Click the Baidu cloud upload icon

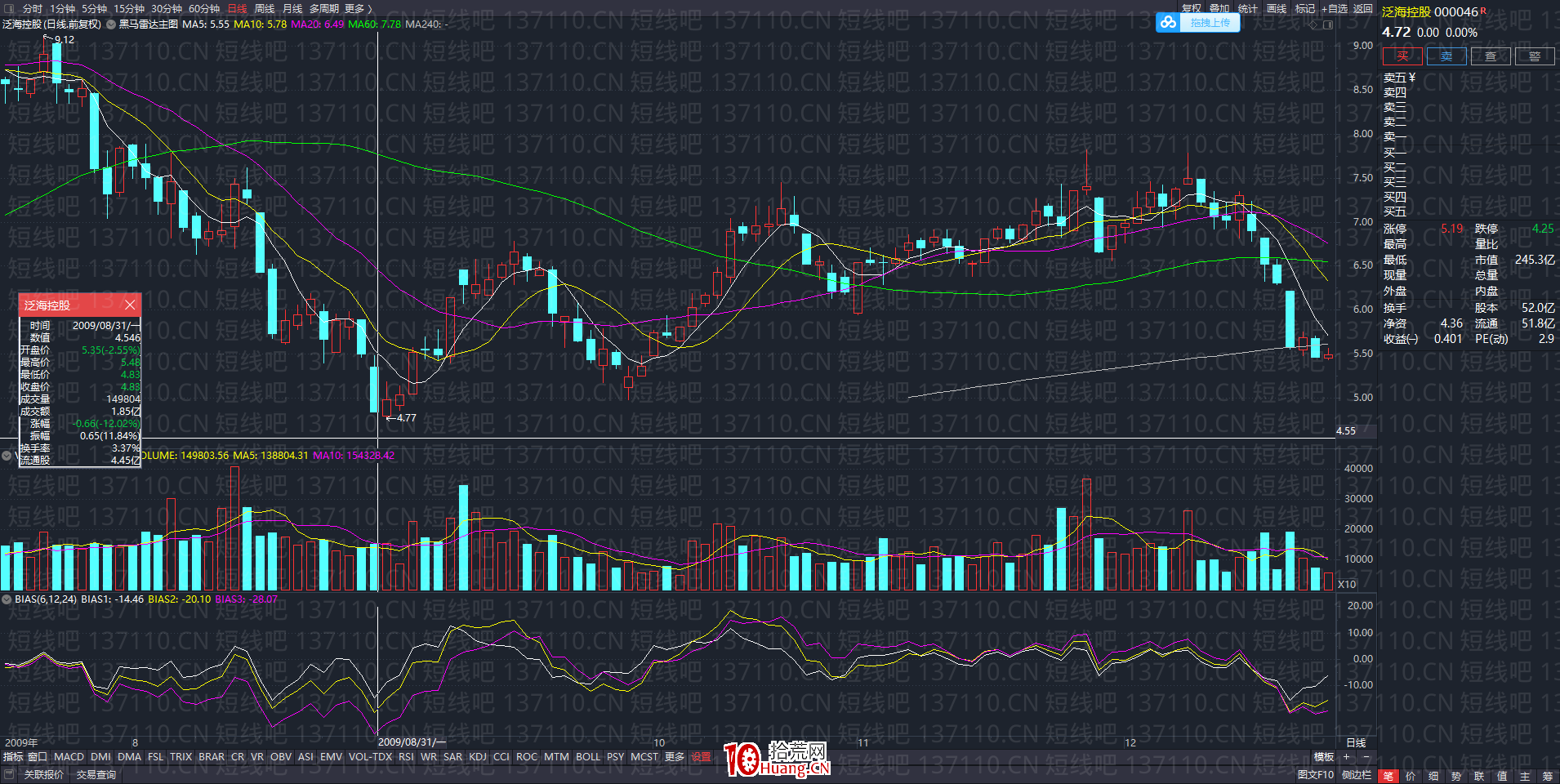[1169, 23]
